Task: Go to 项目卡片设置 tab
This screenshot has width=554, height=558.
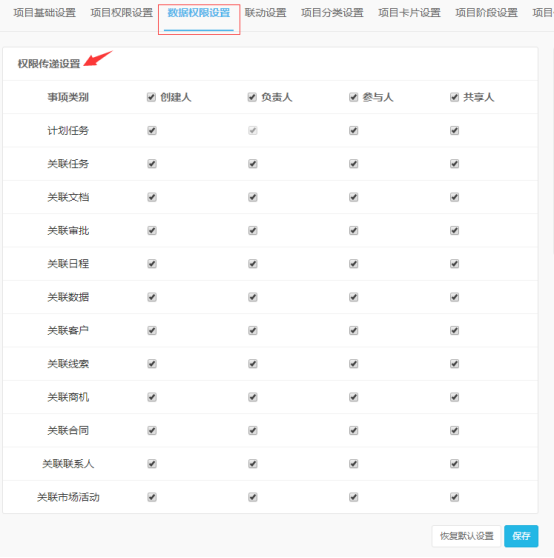Action: [x=410, y=13]
